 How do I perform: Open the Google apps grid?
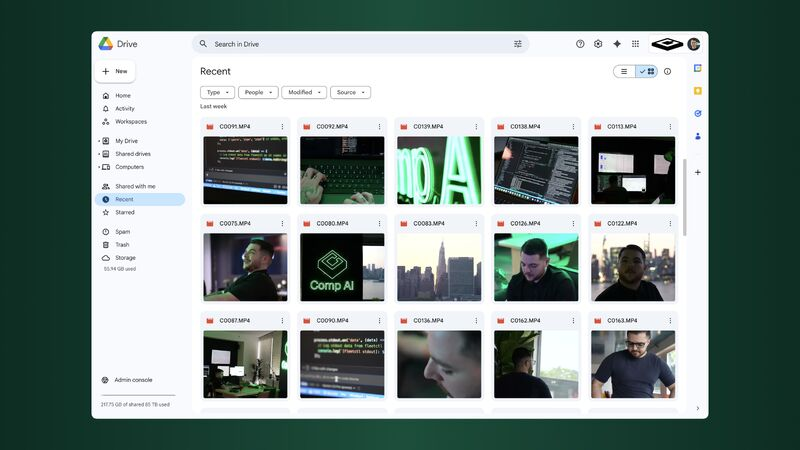(x=635, y=44)
